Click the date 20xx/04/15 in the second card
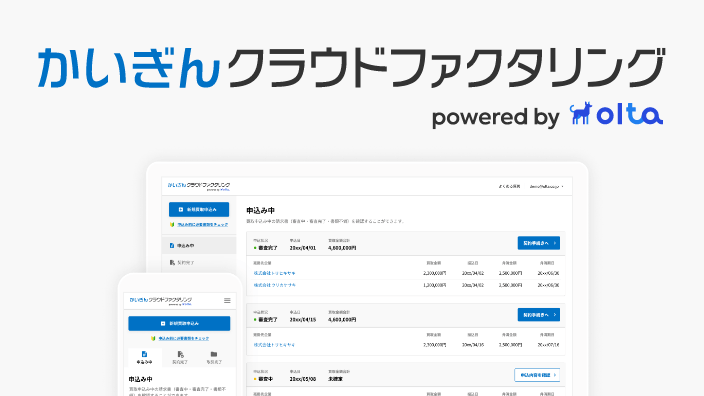Viewport: 704px width, 396px height. point(303,320)
